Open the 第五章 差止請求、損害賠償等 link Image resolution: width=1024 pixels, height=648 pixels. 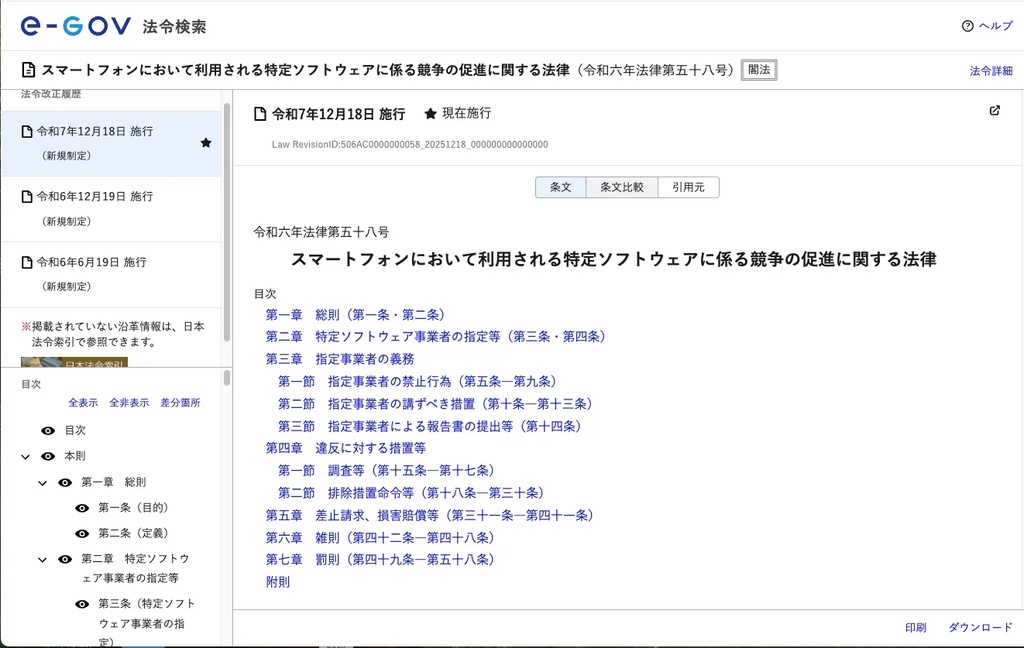pos(429,515)
